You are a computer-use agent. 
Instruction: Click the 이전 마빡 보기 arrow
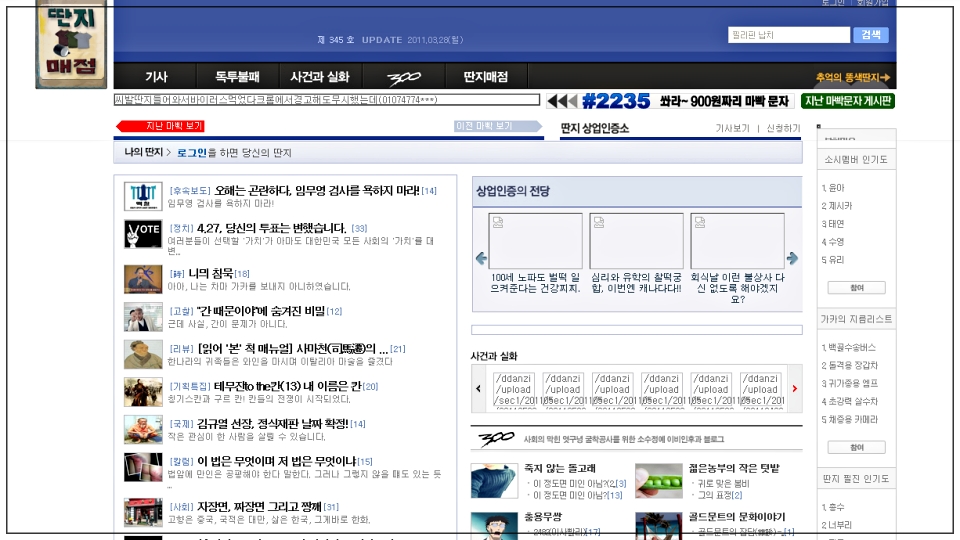click(498, 126)
